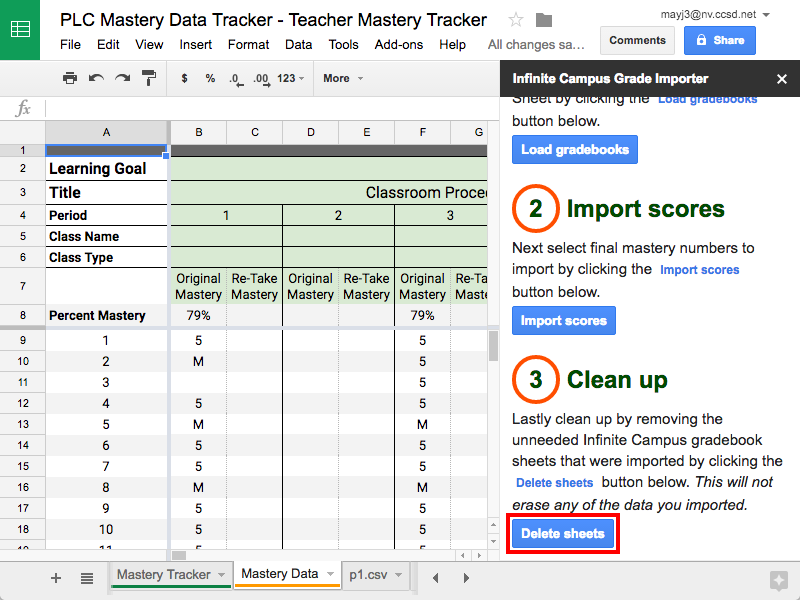The image size is (800, 600).
Task: Add a new sheet with plus icon
Action: click(x=56, y=578)
